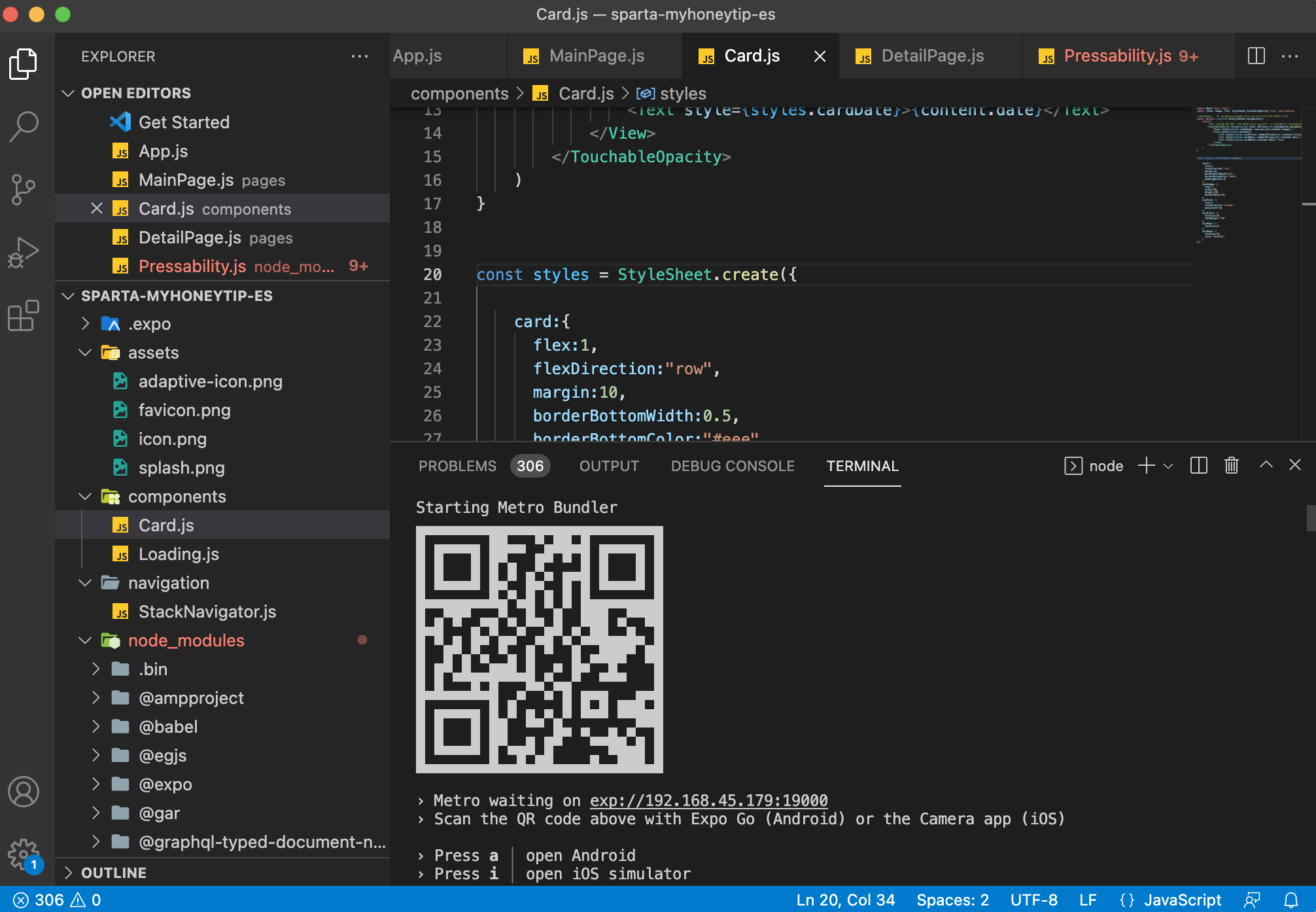
Task: Click the Card.js breadcrumb segment
Action: point(573,94)
